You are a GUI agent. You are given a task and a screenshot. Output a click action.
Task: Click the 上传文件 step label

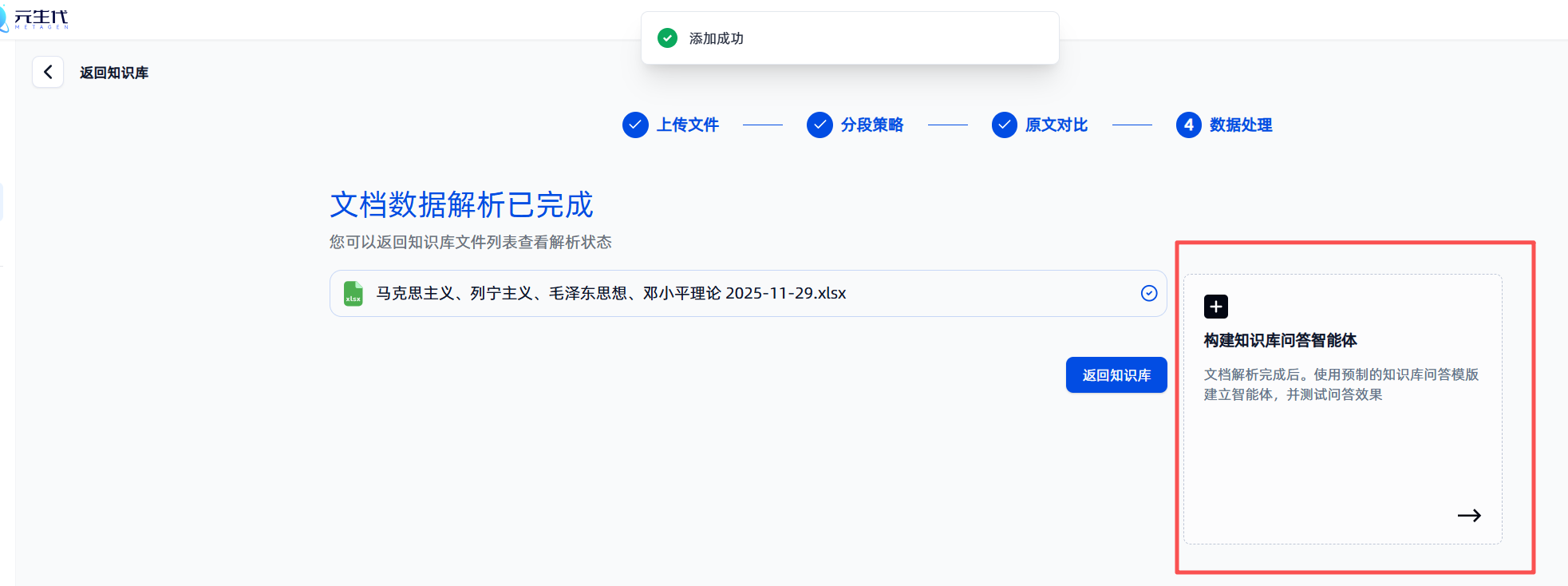click(x=688, y=125)
